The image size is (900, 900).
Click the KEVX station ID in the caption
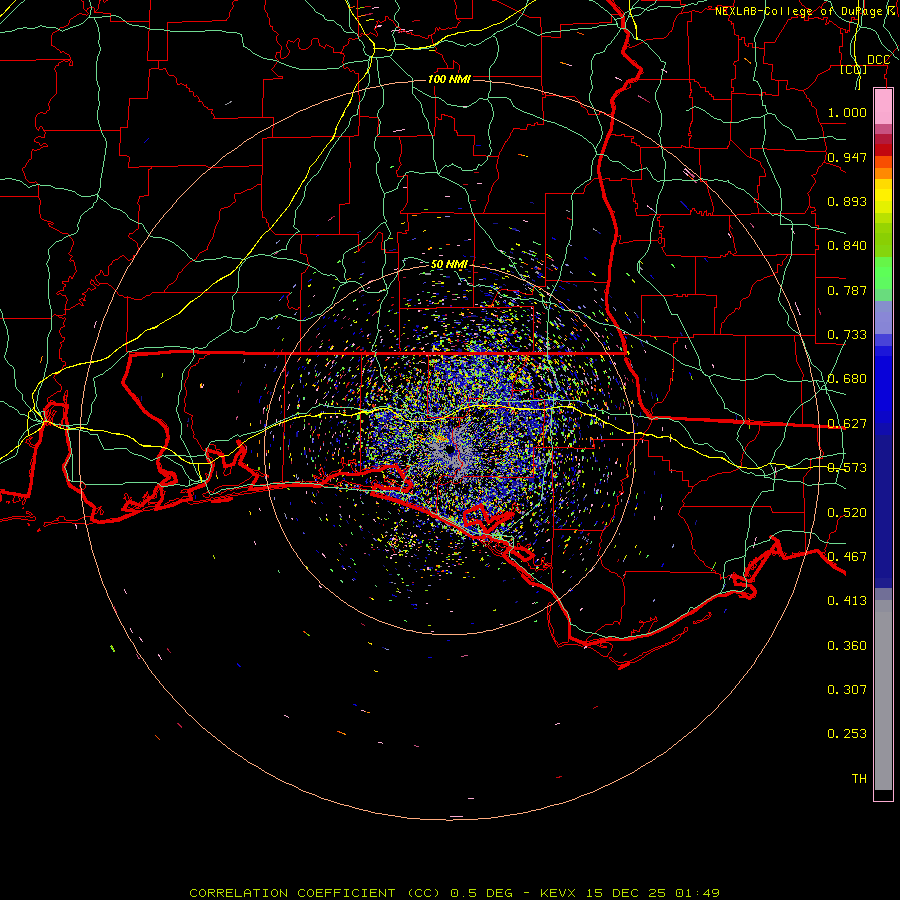coord(560,893)
